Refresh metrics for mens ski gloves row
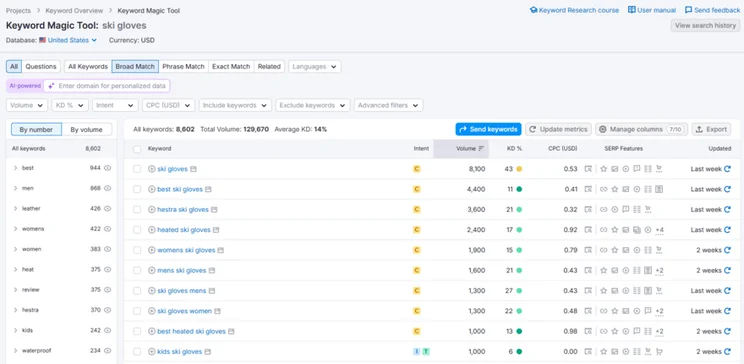The height and width of the screenshot is (364, 744). point(727,271)
